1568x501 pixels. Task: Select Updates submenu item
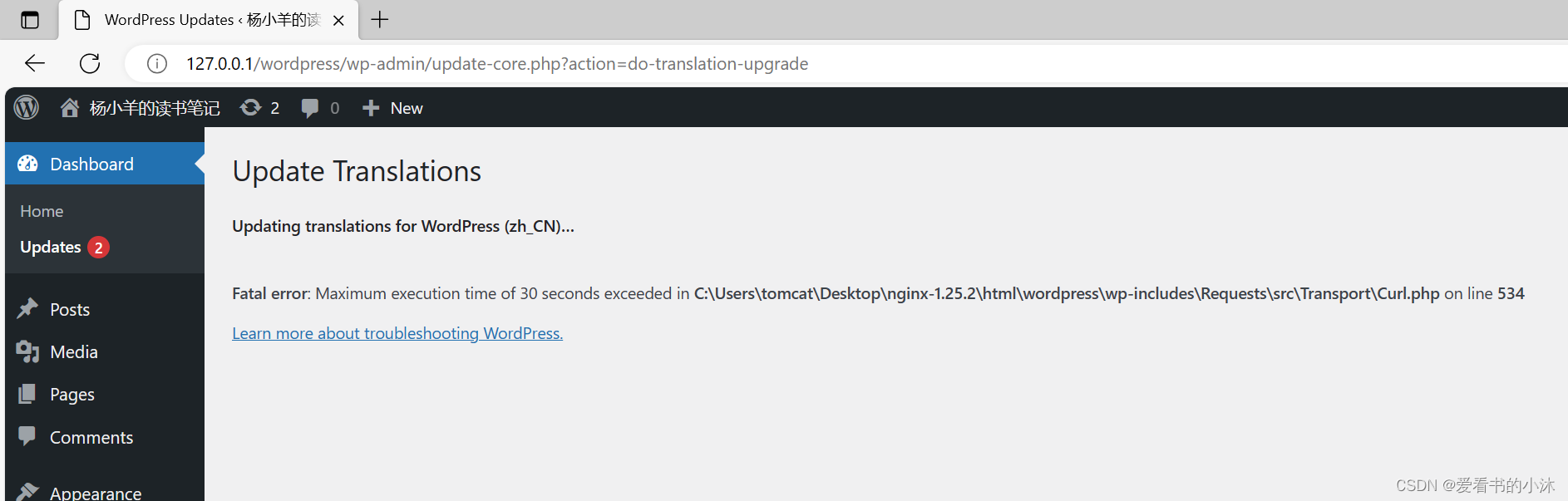point(50,247)
